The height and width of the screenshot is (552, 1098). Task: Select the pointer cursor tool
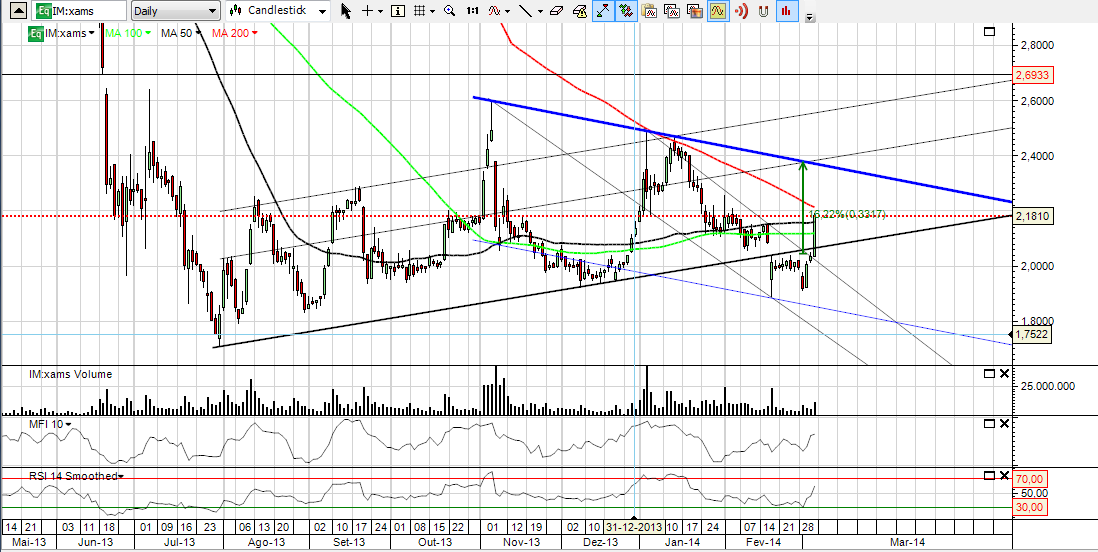(345, 11)
